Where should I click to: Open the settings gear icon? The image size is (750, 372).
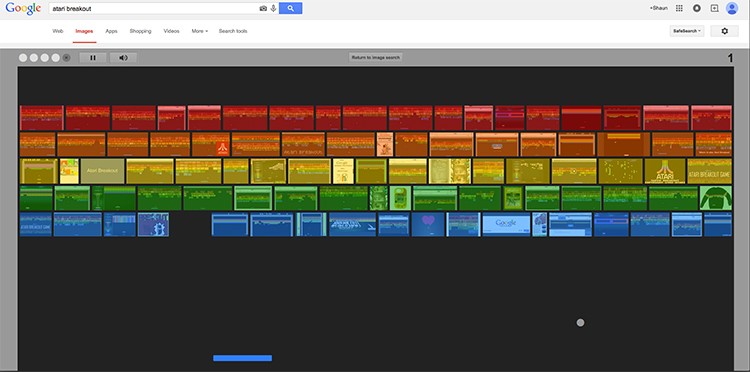click(725, 31)
